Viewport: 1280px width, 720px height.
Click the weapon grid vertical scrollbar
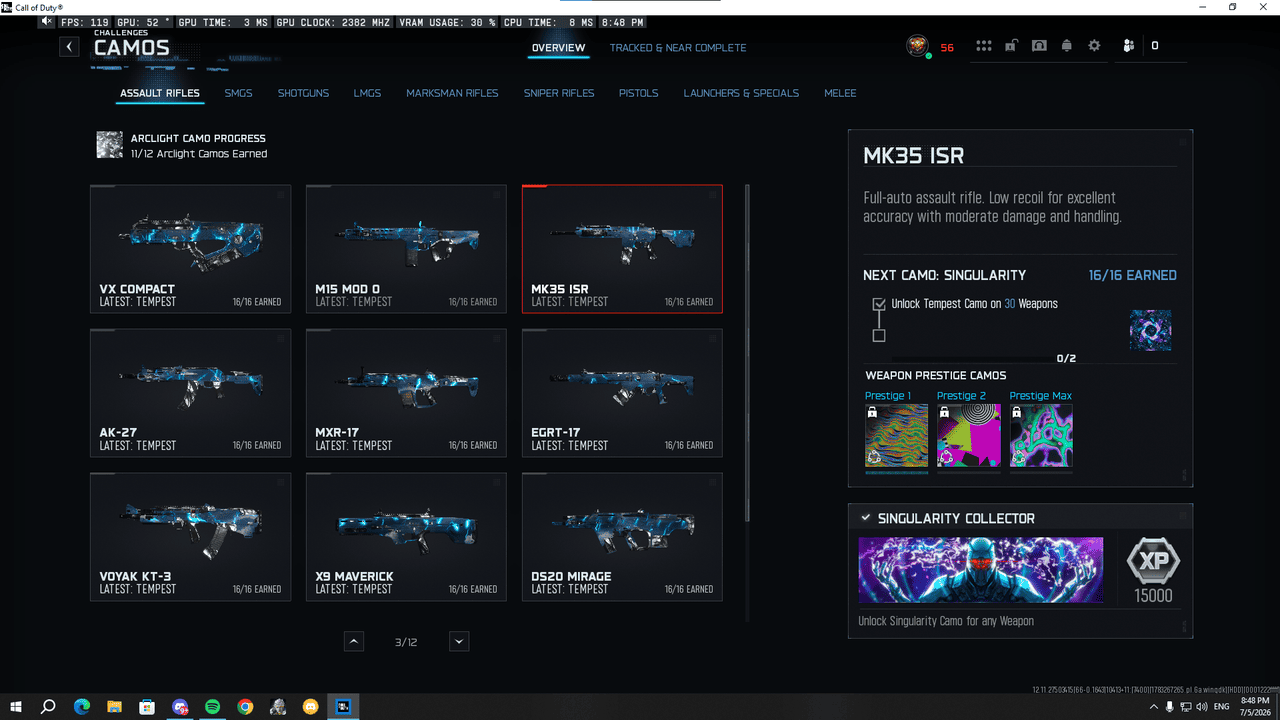[748, 352]
